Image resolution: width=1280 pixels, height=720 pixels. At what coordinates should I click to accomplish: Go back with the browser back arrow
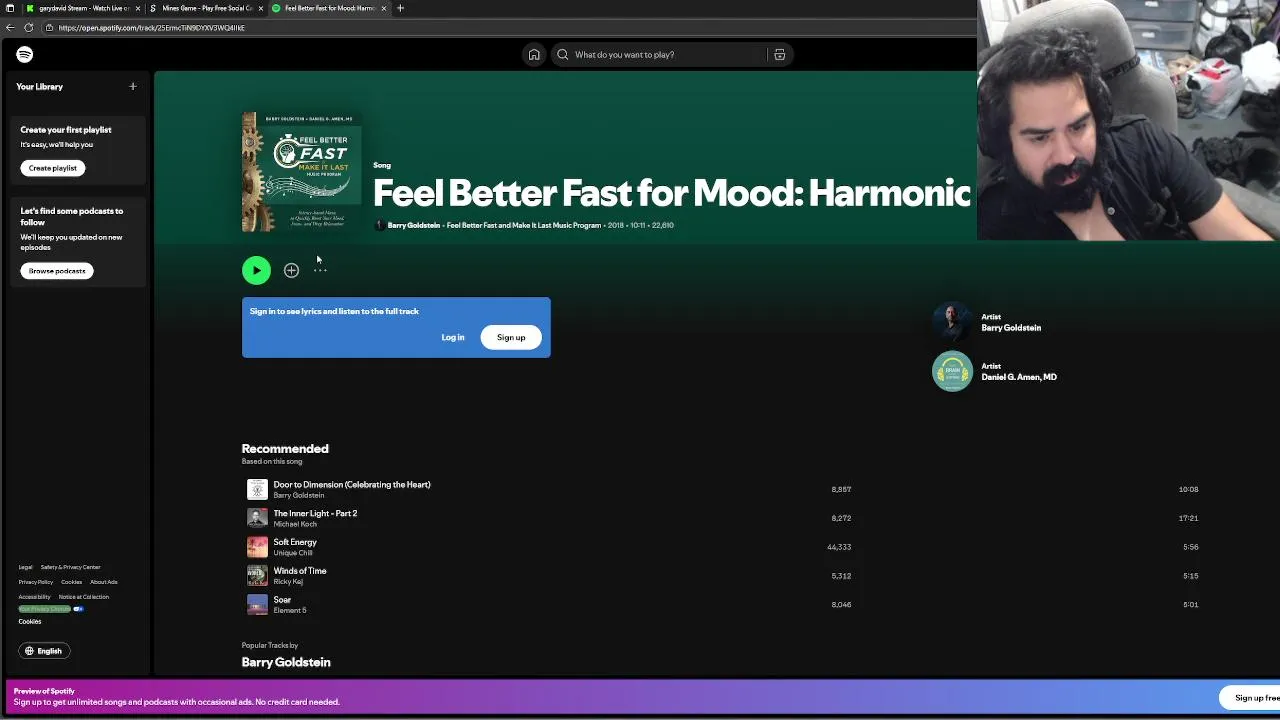click(x=10, y=28)
